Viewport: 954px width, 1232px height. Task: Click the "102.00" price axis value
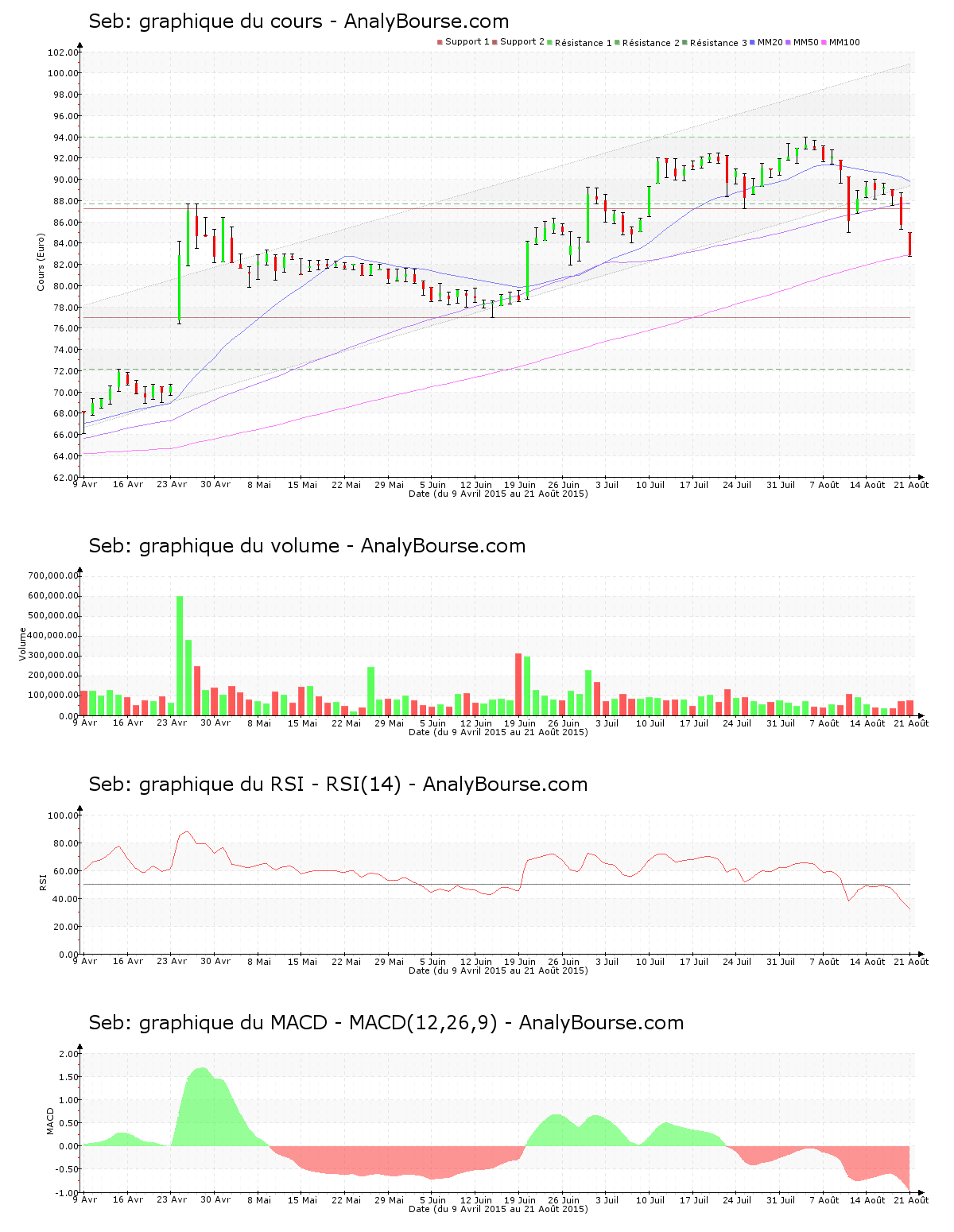coord(63,52)
